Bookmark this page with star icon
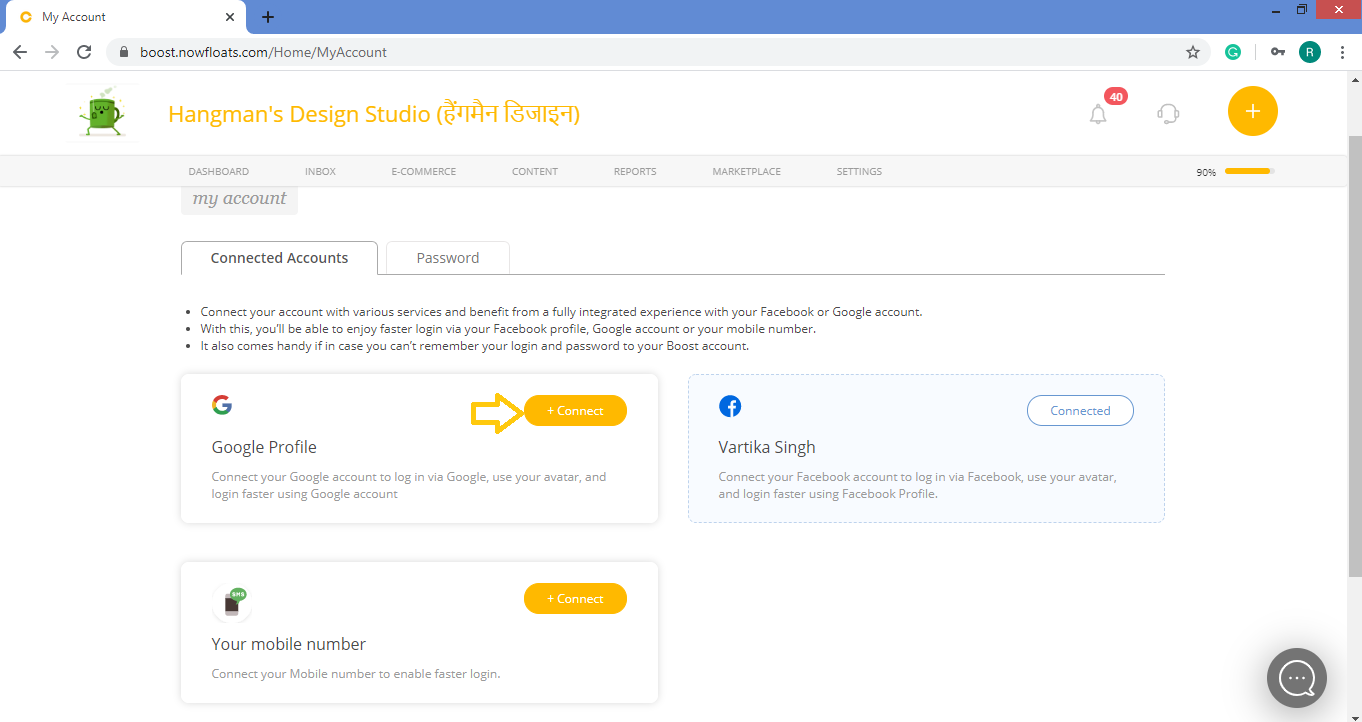Image resolution: width=1362 pixels, height=722 pixels. coord(1192,52)
